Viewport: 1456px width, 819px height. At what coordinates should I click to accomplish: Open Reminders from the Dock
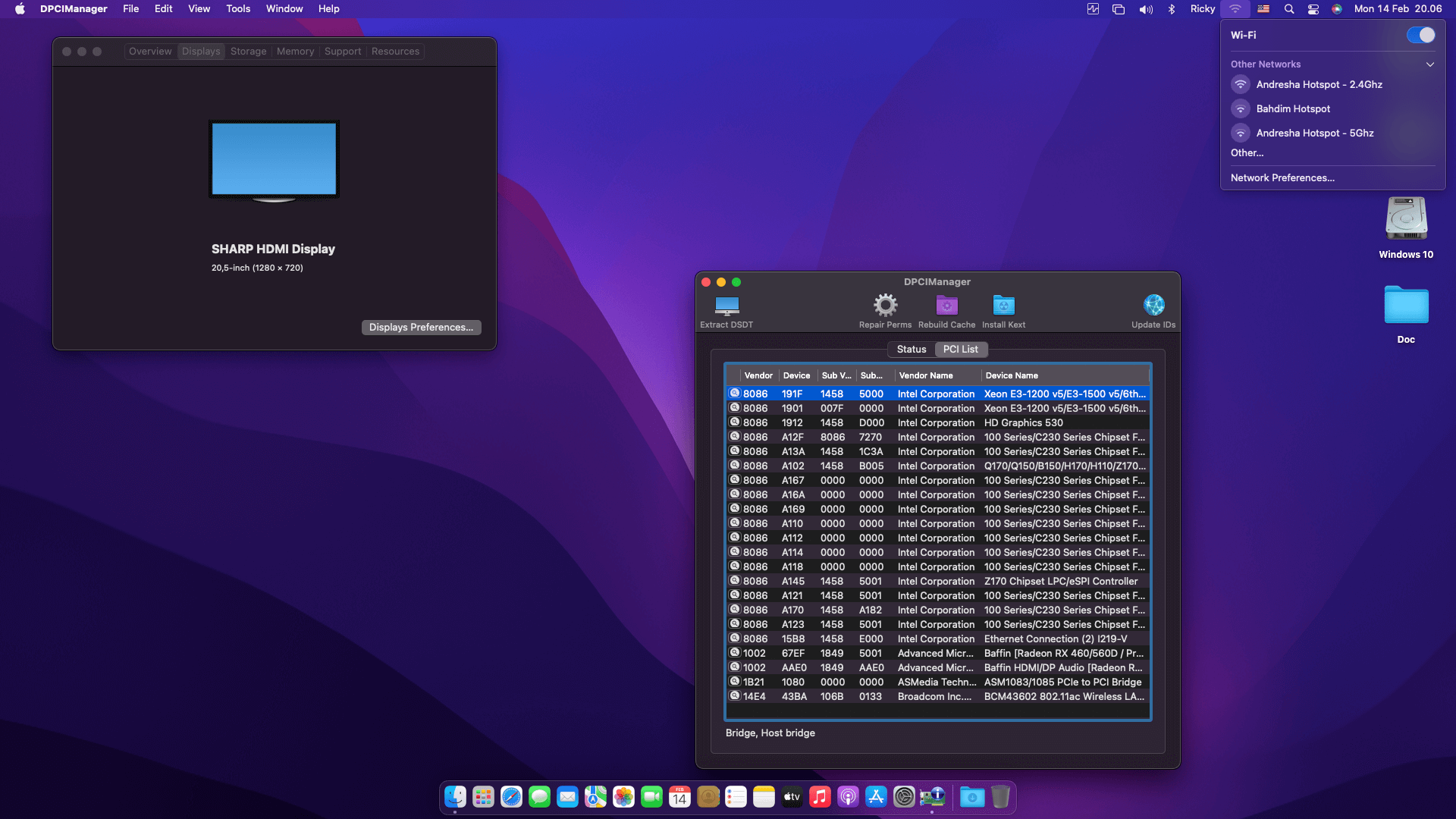(736, 796)
